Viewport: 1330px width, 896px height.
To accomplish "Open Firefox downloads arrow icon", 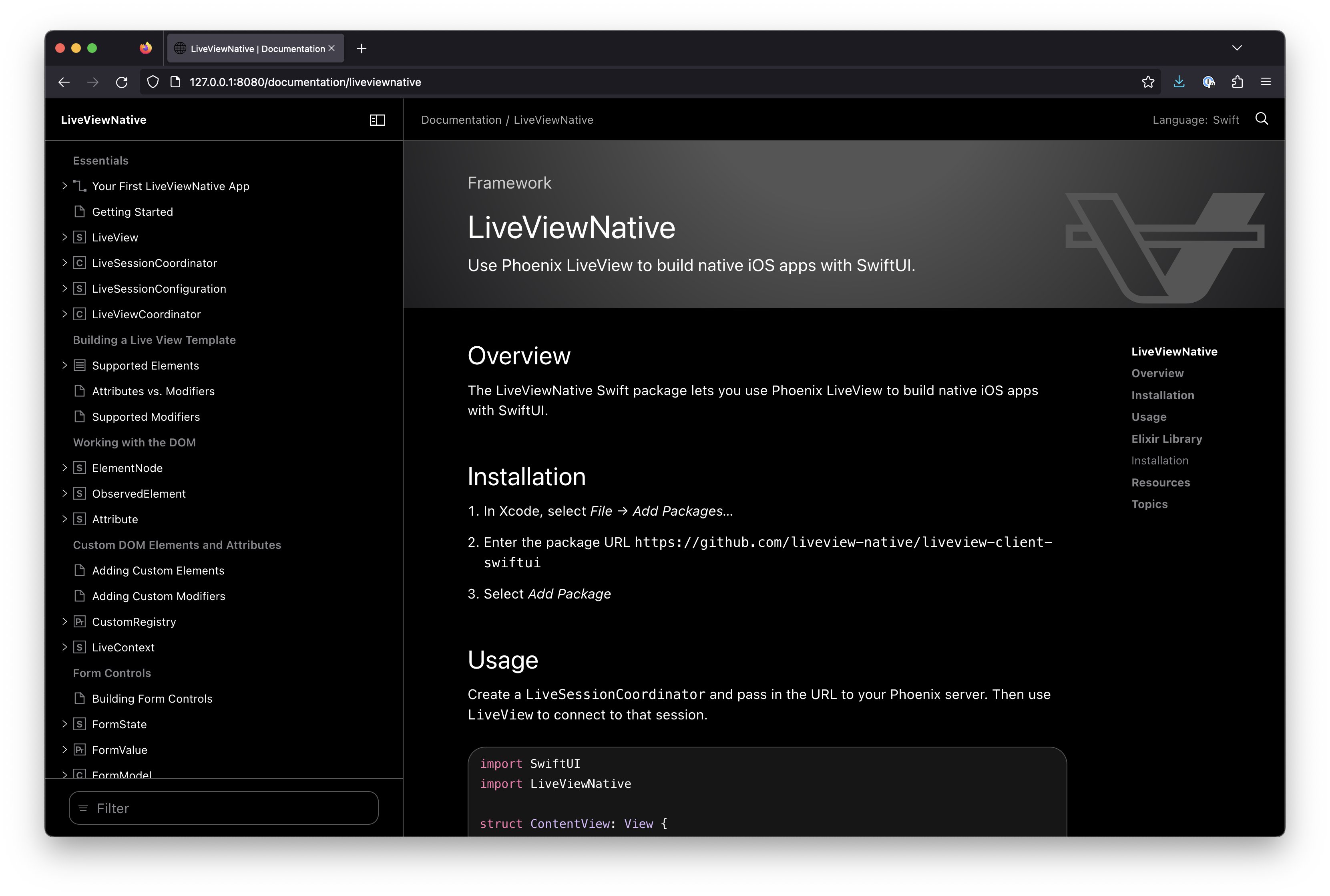I will coord(1179,82).
